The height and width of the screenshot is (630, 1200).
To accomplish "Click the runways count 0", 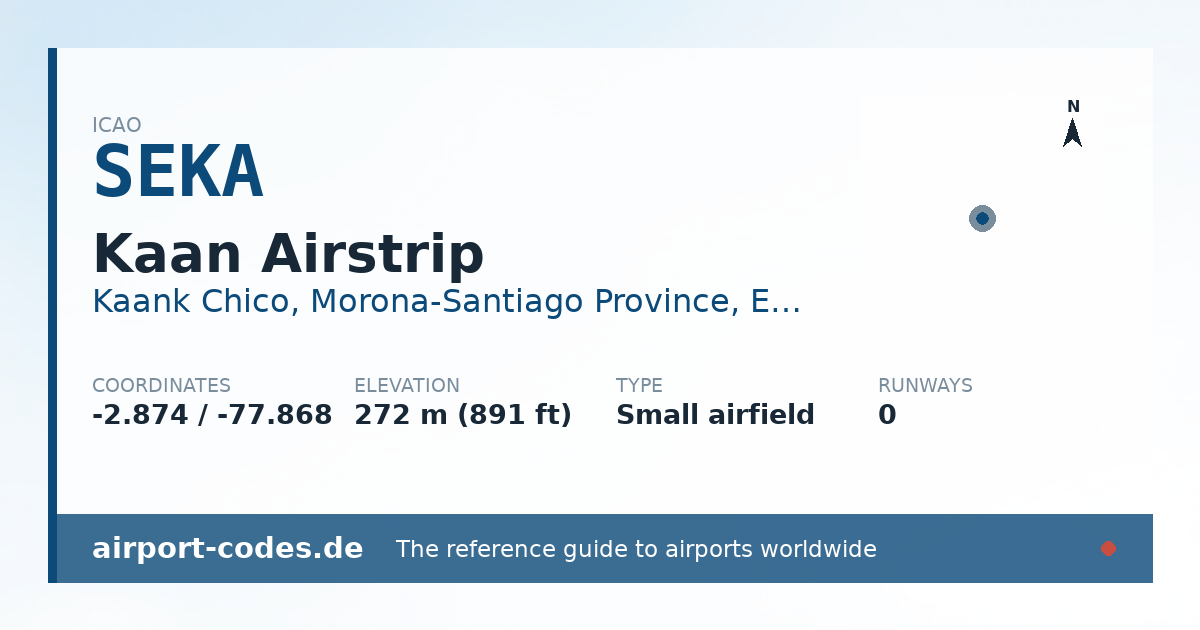I will [887, 415].
